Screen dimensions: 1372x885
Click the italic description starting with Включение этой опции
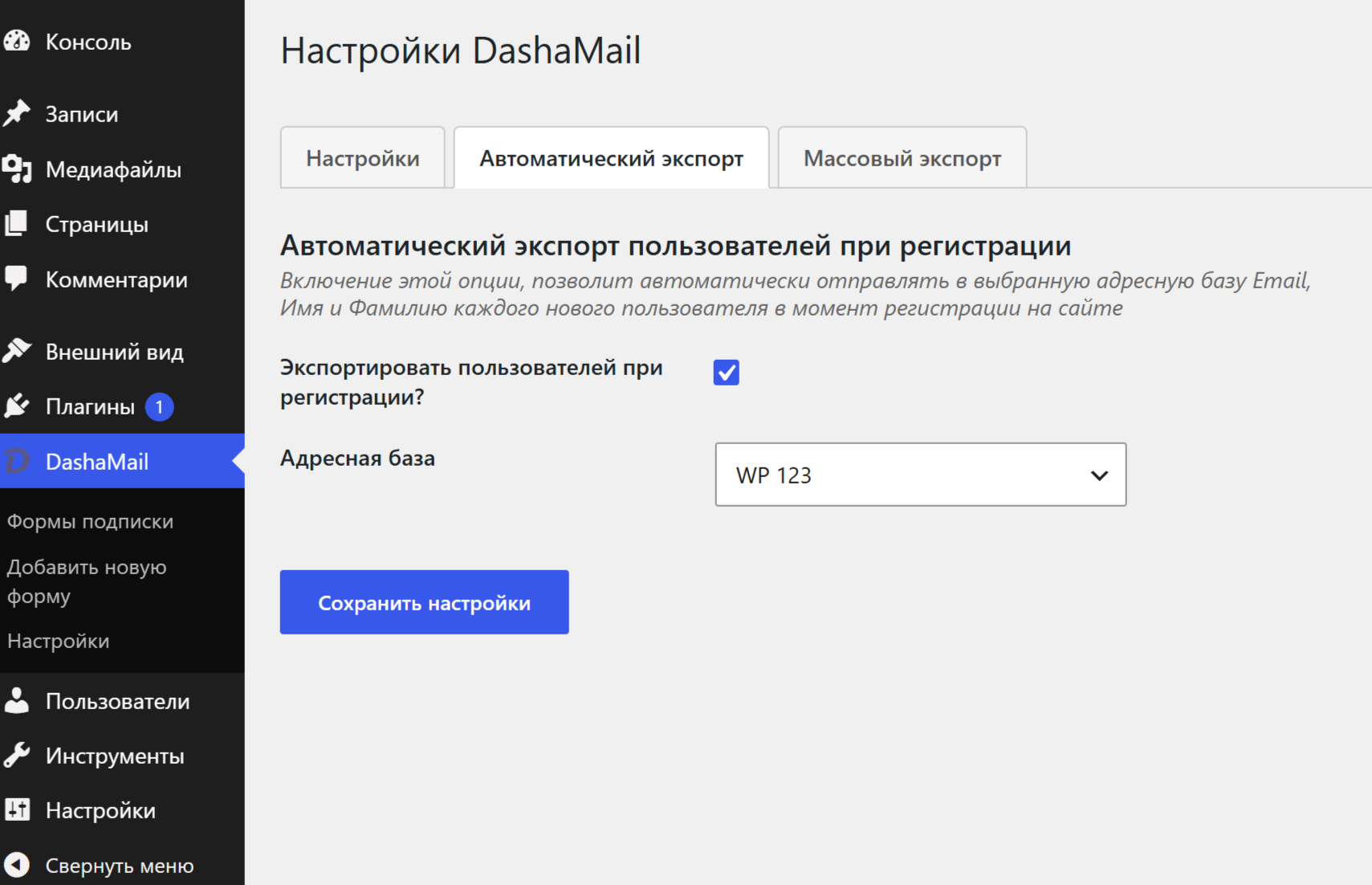[x=796, y=294]
